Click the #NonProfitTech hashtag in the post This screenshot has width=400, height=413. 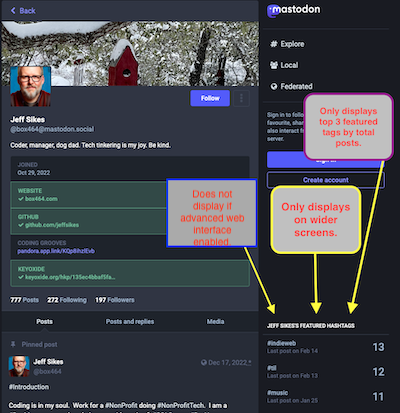(181, 405)
